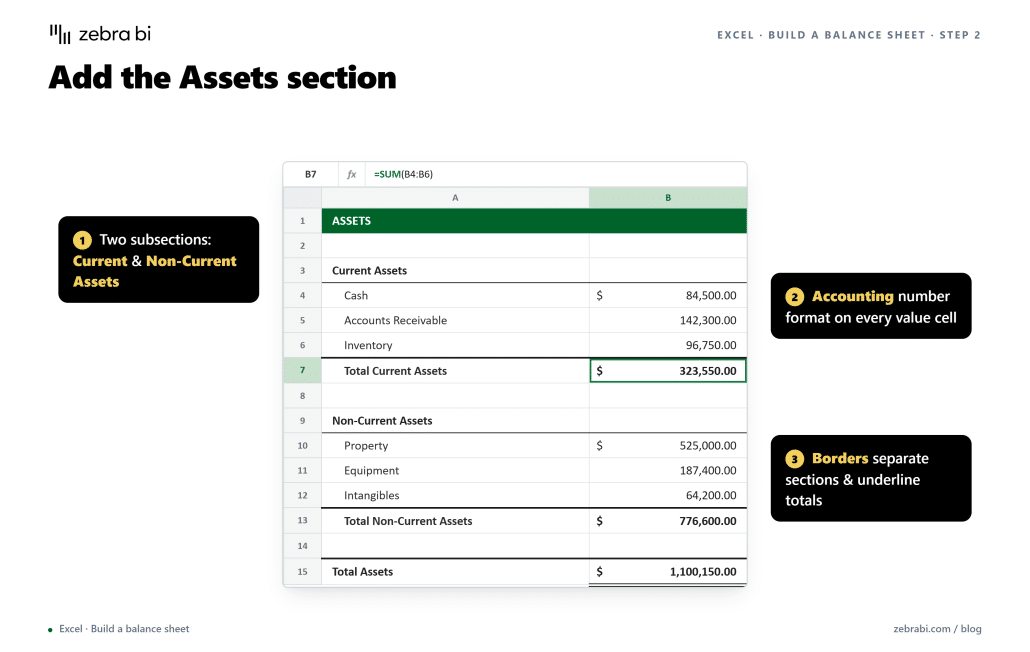Click the Add the Assets section heading
1030x652 pixels.
coord(223,77)
